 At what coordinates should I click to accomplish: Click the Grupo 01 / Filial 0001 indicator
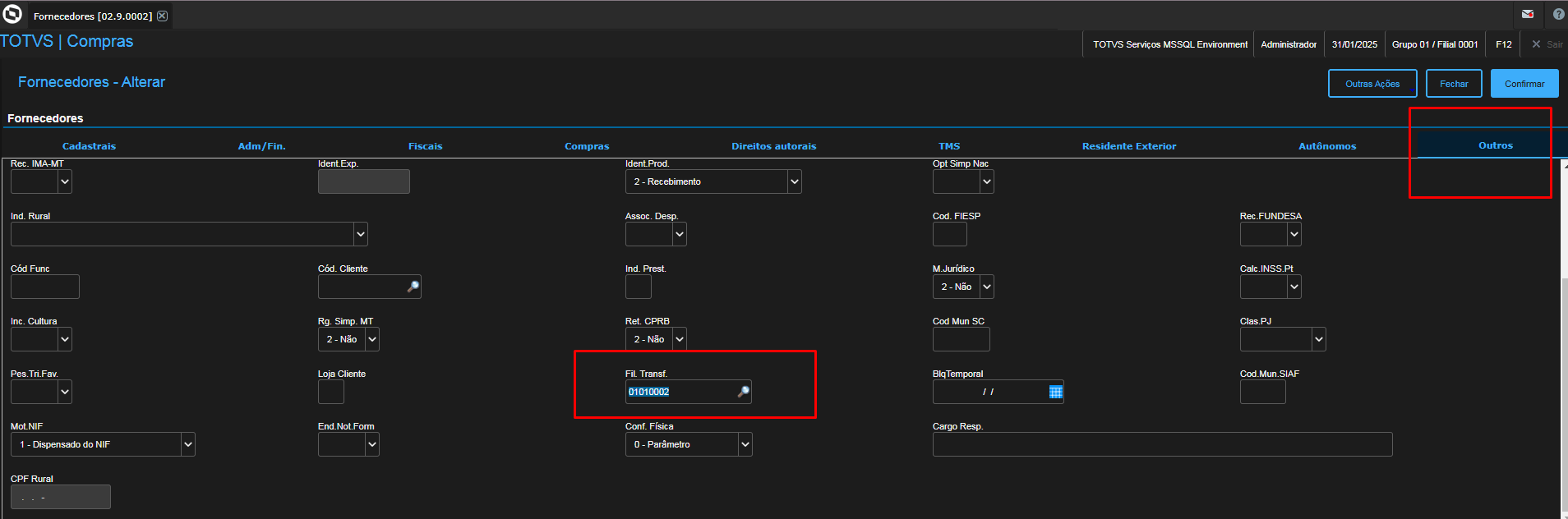pyautogui.click(x=1435, y=44)
